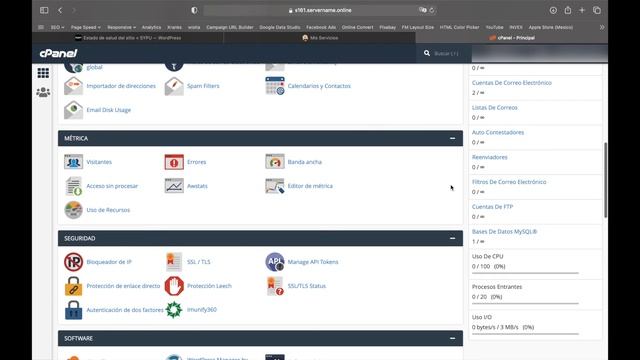Open Reenviadores stats link
Viewport: 640px width, 360px height.
(x=489, y=158)
